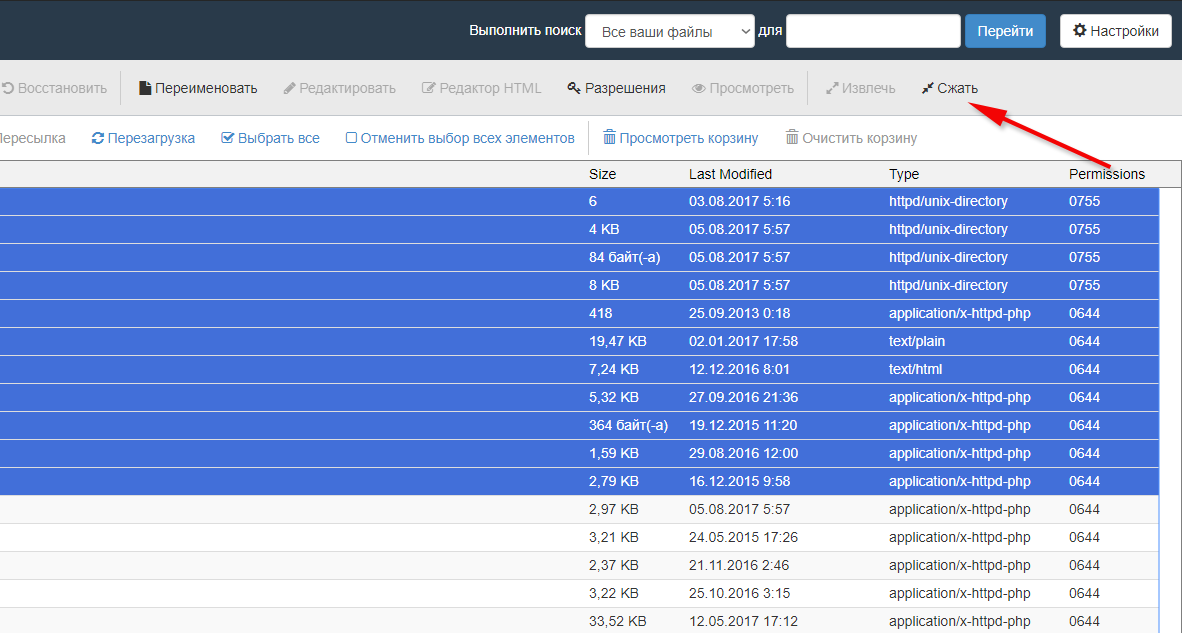This screenshot has width=1182, height=633.
Task: Click the Reload (Перезагрузка) refresh icon
Action: (98, 138)
